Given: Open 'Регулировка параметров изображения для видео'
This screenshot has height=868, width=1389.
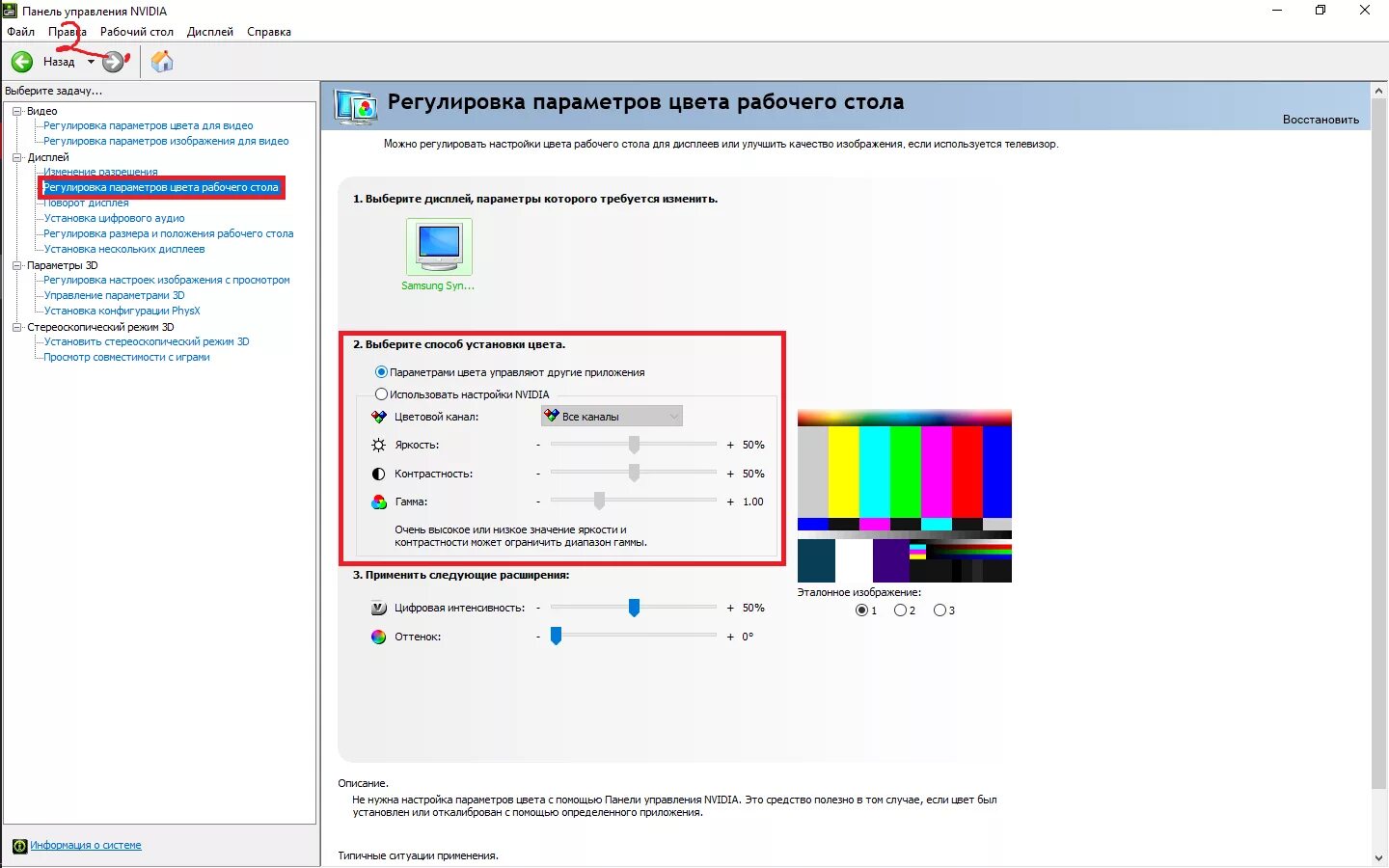Looking at the screenshot, I should click(x=166, y=141).
